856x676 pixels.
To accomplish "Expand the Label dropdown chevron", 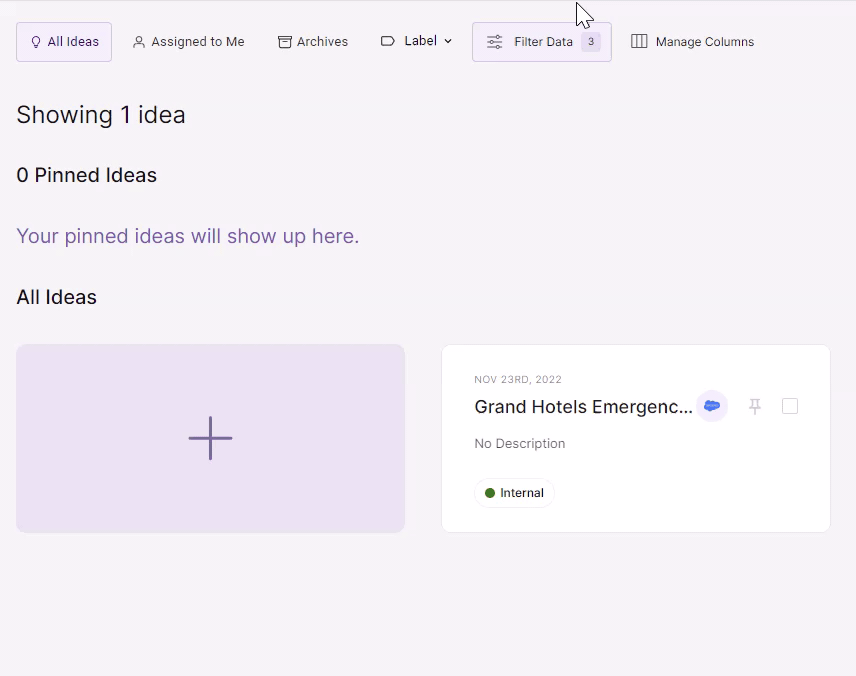I will (448, 41).
